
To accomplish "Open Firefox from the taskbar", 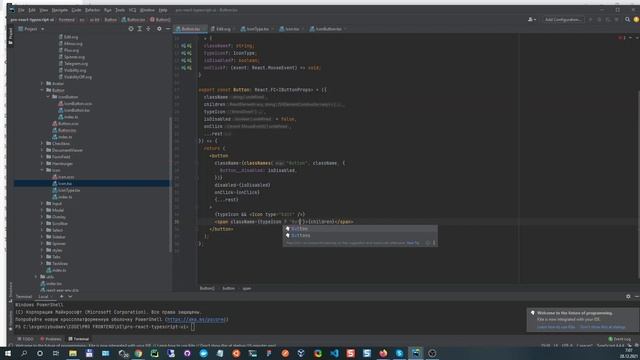I will tap(383, 353).
